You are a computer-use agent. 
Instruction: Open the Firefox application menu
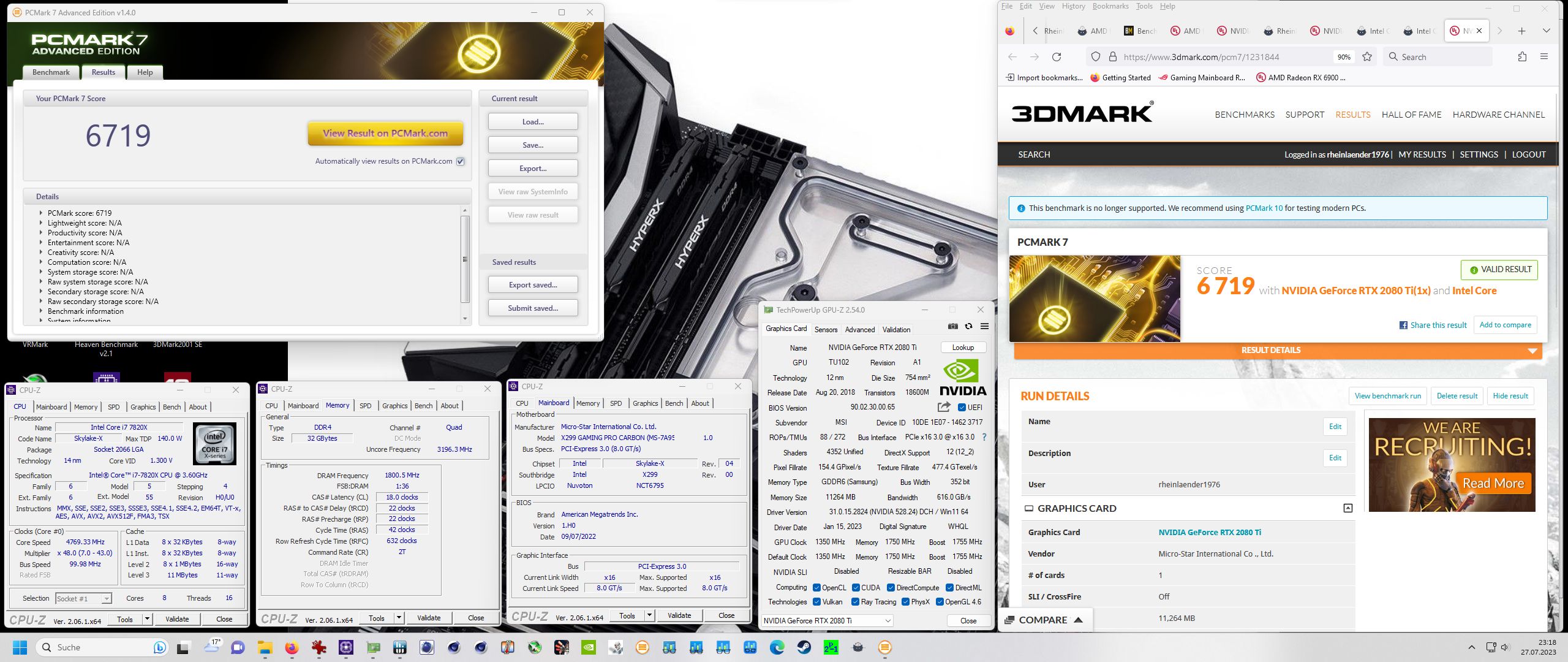1544,57
